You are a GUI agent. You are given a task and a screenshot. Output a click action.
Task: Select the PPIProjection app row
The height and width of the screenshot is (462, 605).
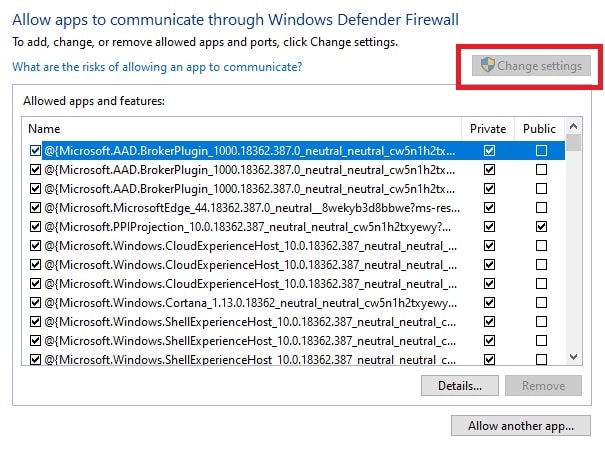click(250, 227)
